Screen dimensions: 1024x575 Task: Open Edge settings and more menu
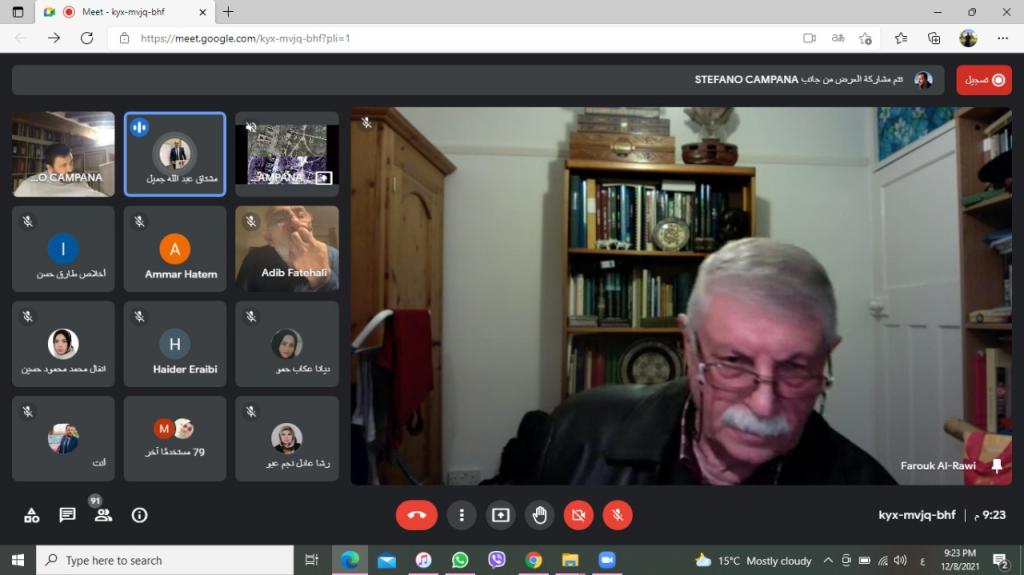click(1002, 38)
